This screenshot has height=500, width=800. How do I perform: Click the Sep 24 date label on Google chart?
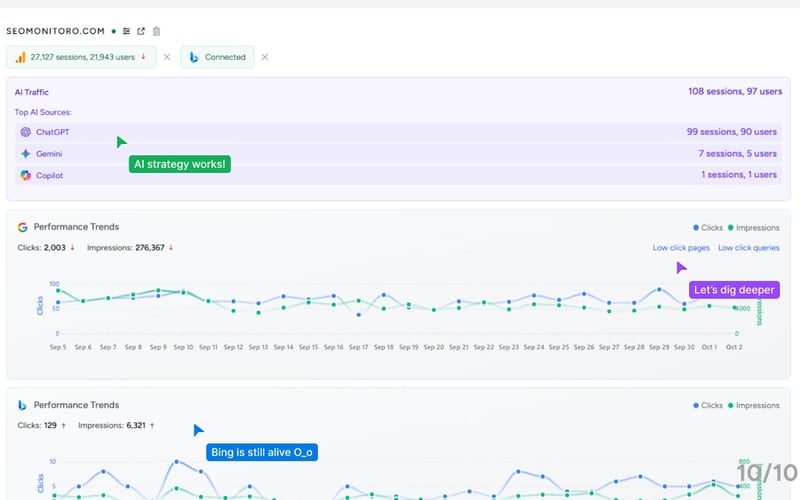pos(534,347)
